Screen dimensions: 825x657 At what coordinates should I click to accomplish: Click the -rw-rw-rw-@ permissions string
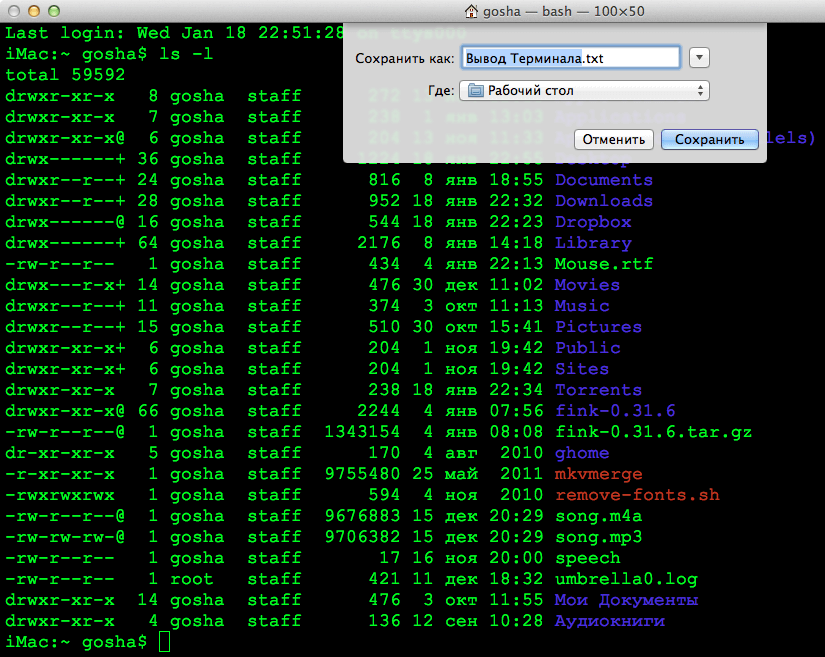coord(65,537)
